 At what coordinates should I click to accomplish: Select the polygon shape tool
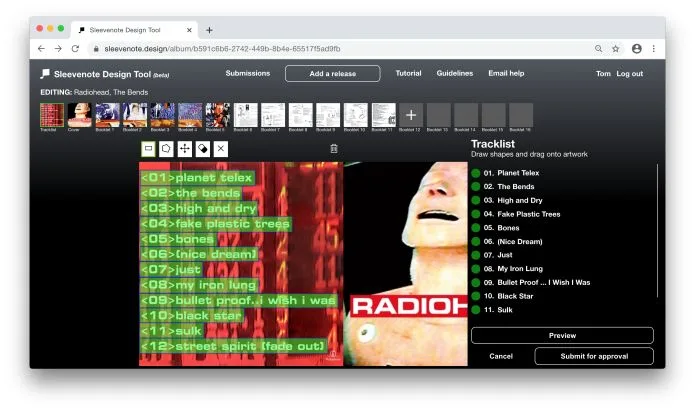click(167, 148)
